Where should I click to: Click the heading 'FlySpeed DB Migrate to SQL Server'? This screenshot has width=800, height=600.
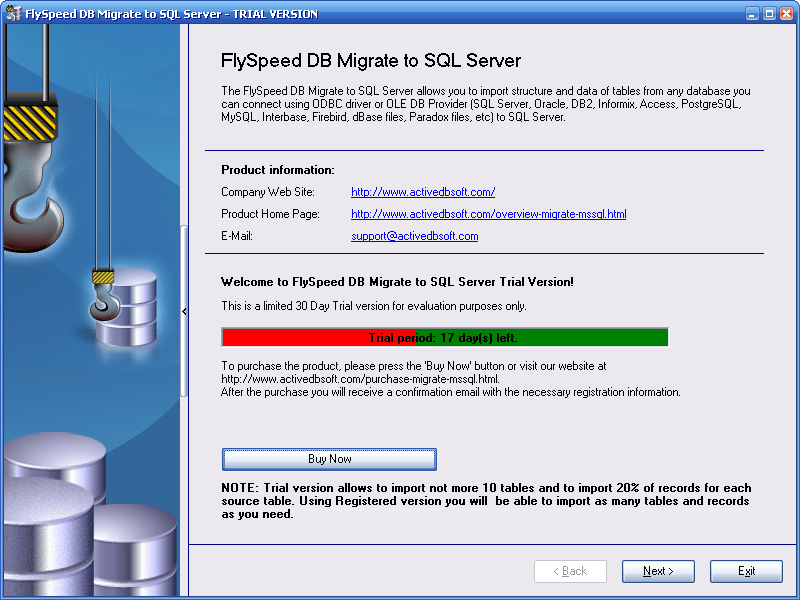(371, 61)
